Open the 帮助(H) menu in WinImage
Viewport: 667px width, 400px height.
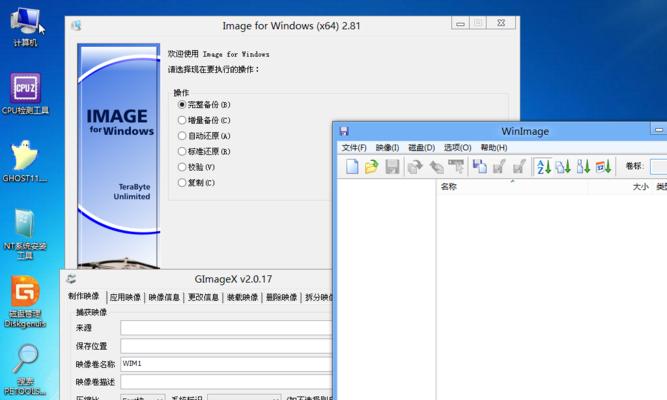coord(493,148)
